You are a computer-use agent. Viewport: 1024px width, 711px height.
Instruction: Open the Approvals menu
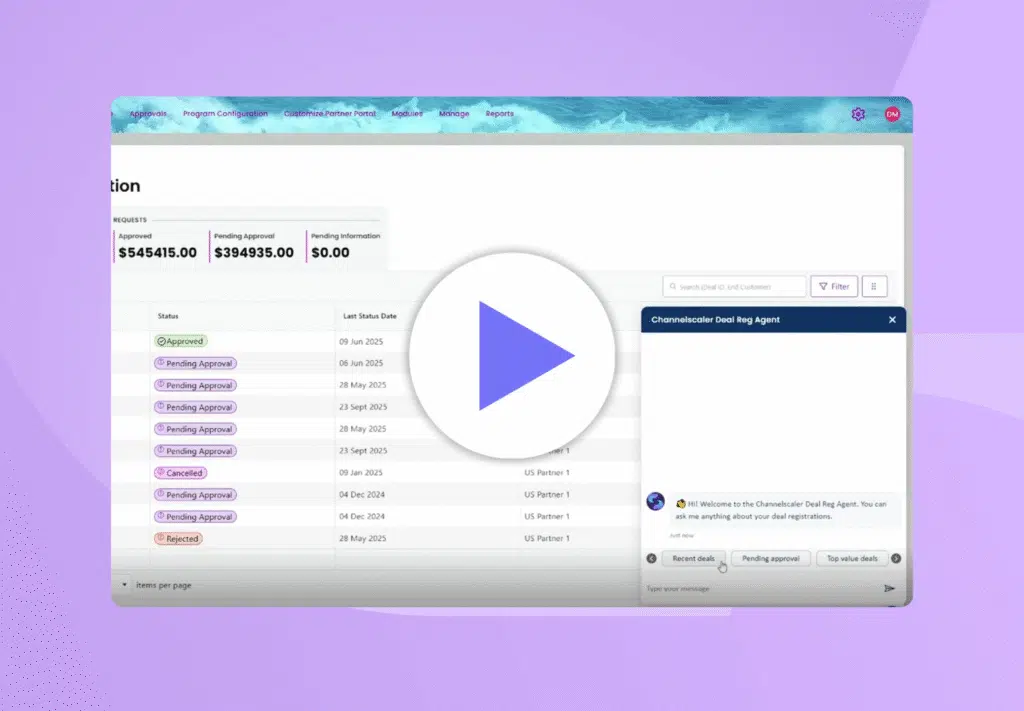[x=148, y=114]
